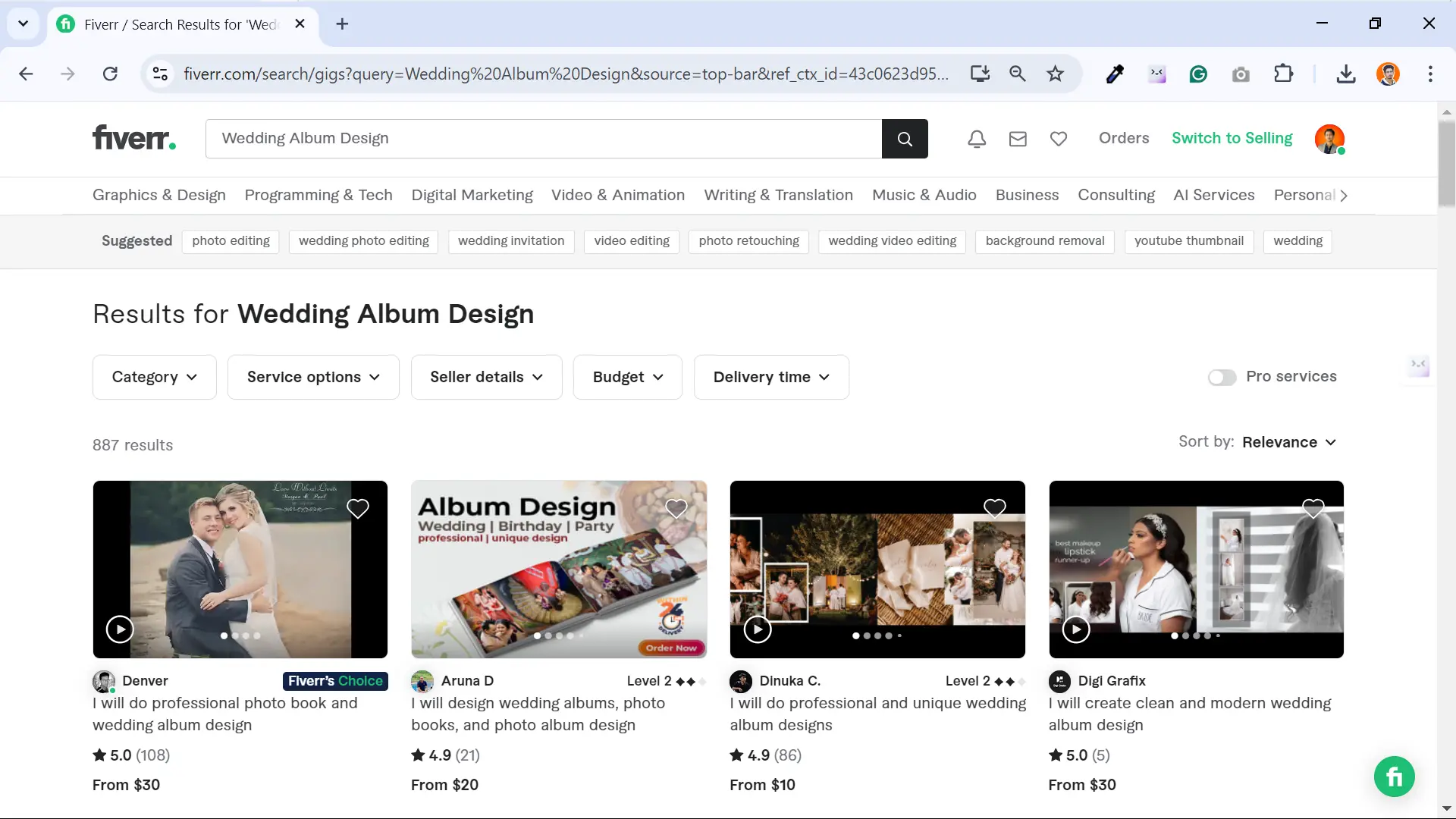Click into the Wedding Album Design search field
Viewport: 1456px width, 819px height.
[x=544, y=139]
